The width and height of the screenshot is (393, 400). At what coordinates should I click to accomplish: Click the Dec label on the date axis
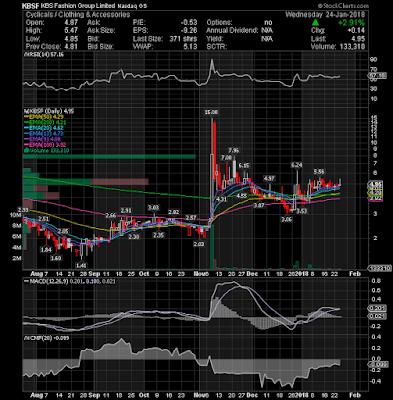253,274
